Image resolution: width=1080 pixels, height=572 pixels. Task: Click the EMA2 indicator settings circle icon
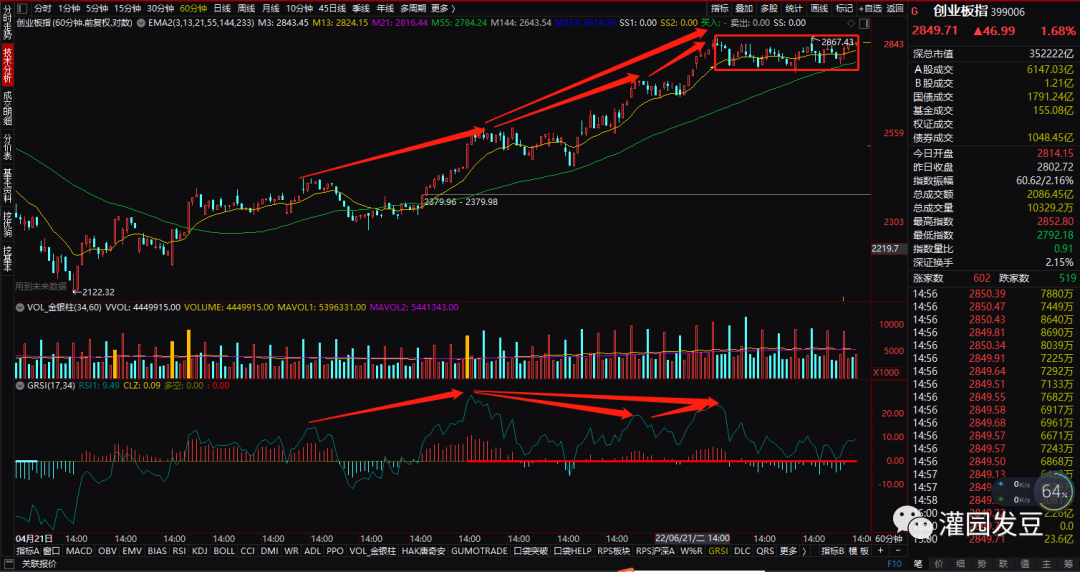click(x=141, y=23)
